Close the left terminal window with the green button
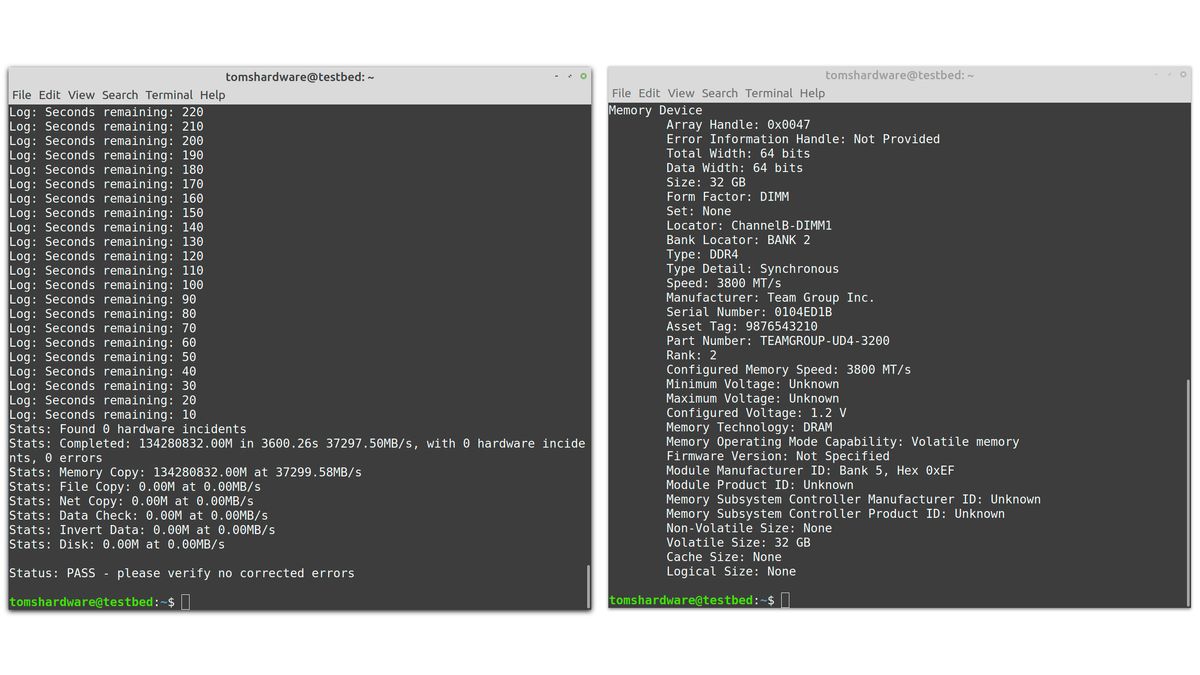 584,76
